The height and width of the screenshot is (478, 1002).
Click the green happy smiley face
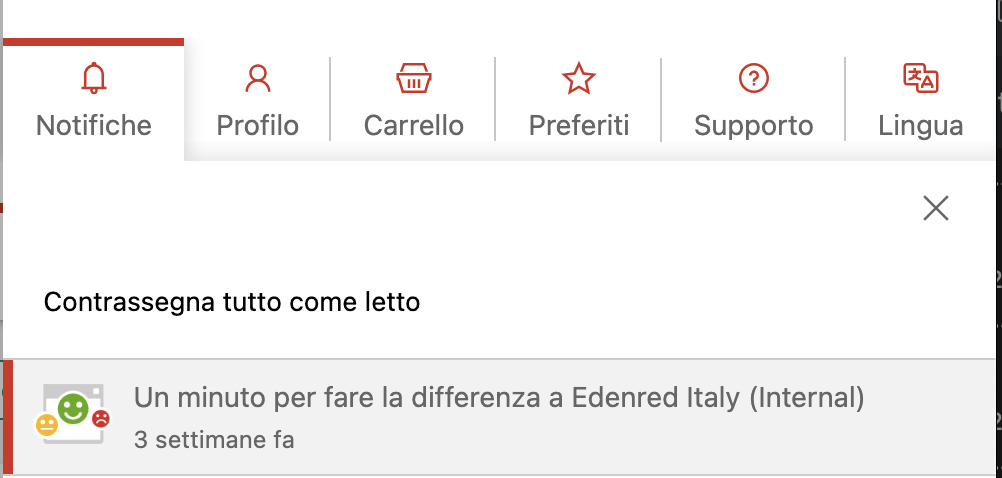(73, 408)
